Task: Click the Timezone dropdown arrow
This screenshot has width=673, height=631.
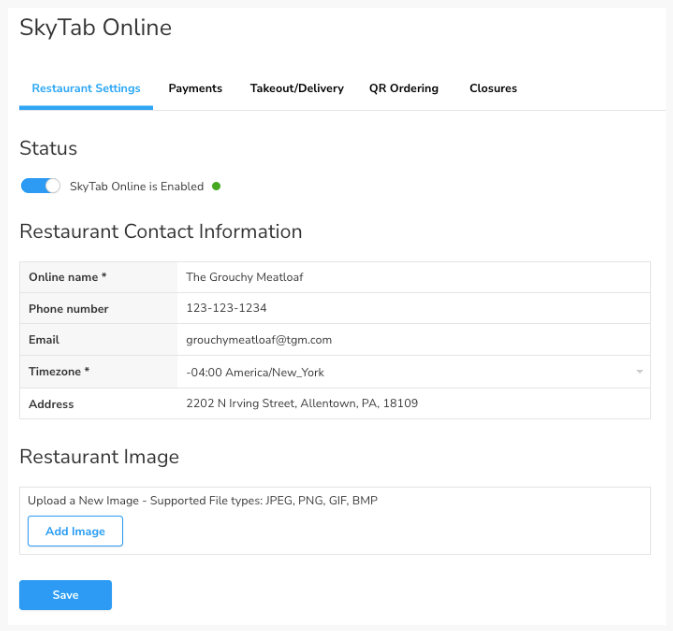Action: [x=639, y=372]
